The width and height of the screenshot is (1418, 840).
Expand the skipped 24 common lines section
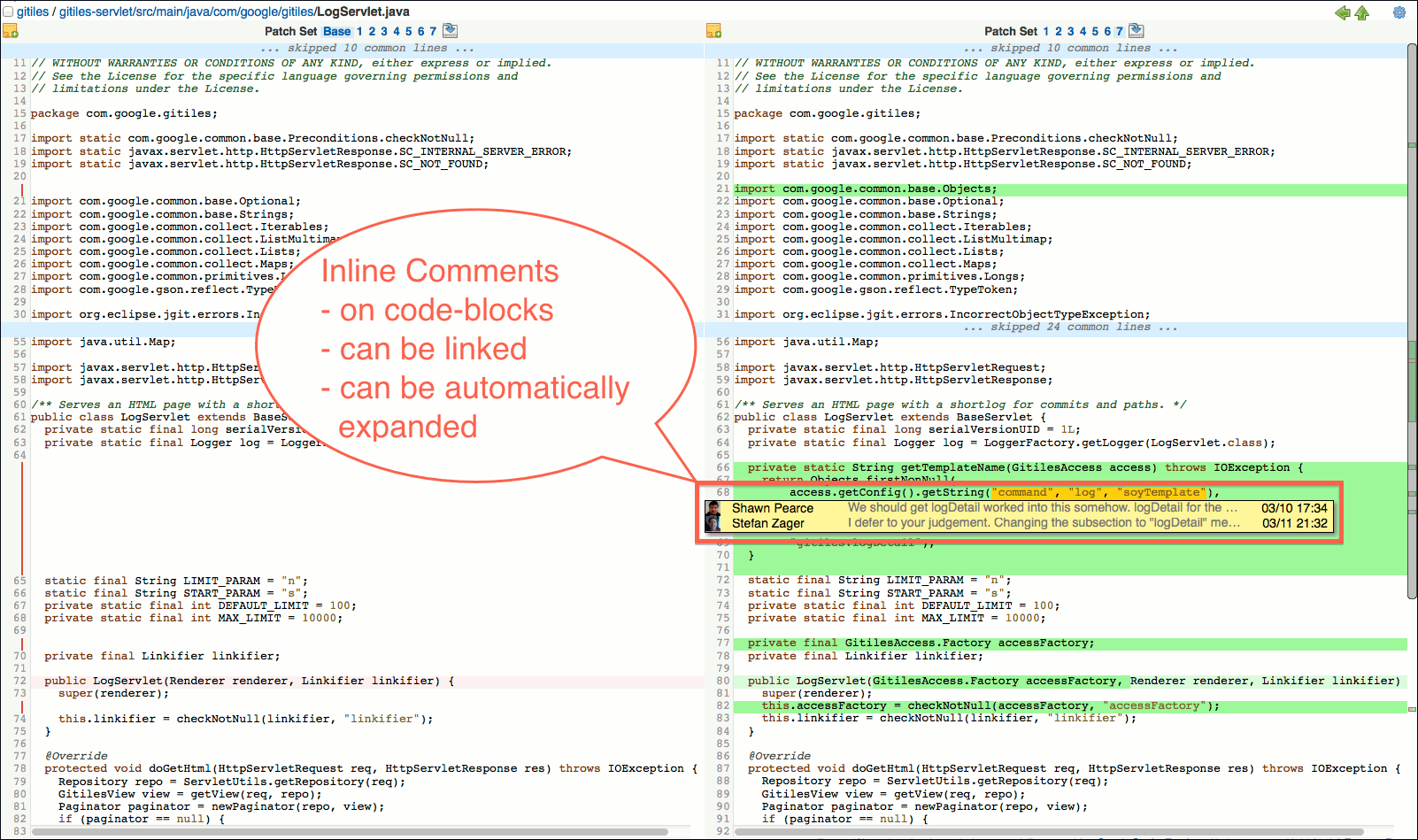[1070, 327]
